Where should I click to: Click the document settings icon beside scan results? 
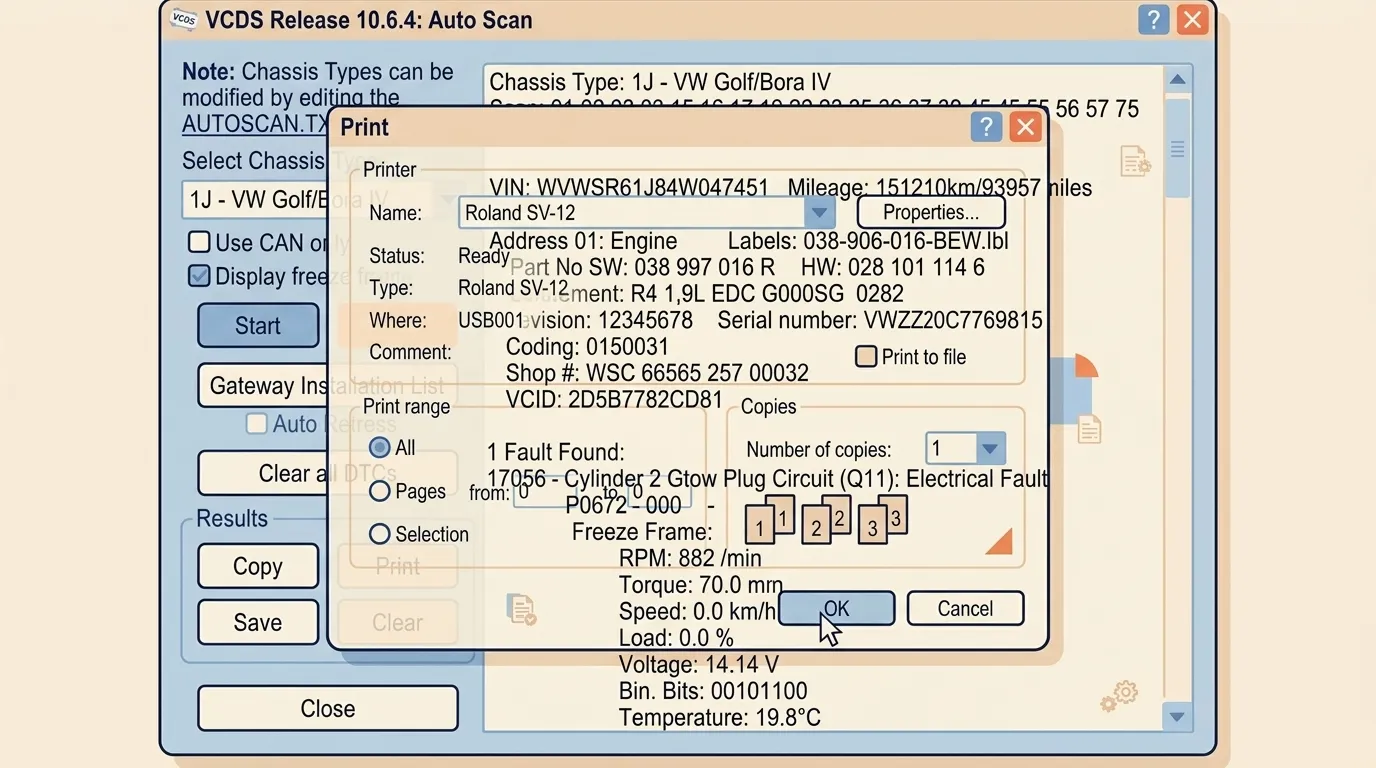coord(1135,161)
